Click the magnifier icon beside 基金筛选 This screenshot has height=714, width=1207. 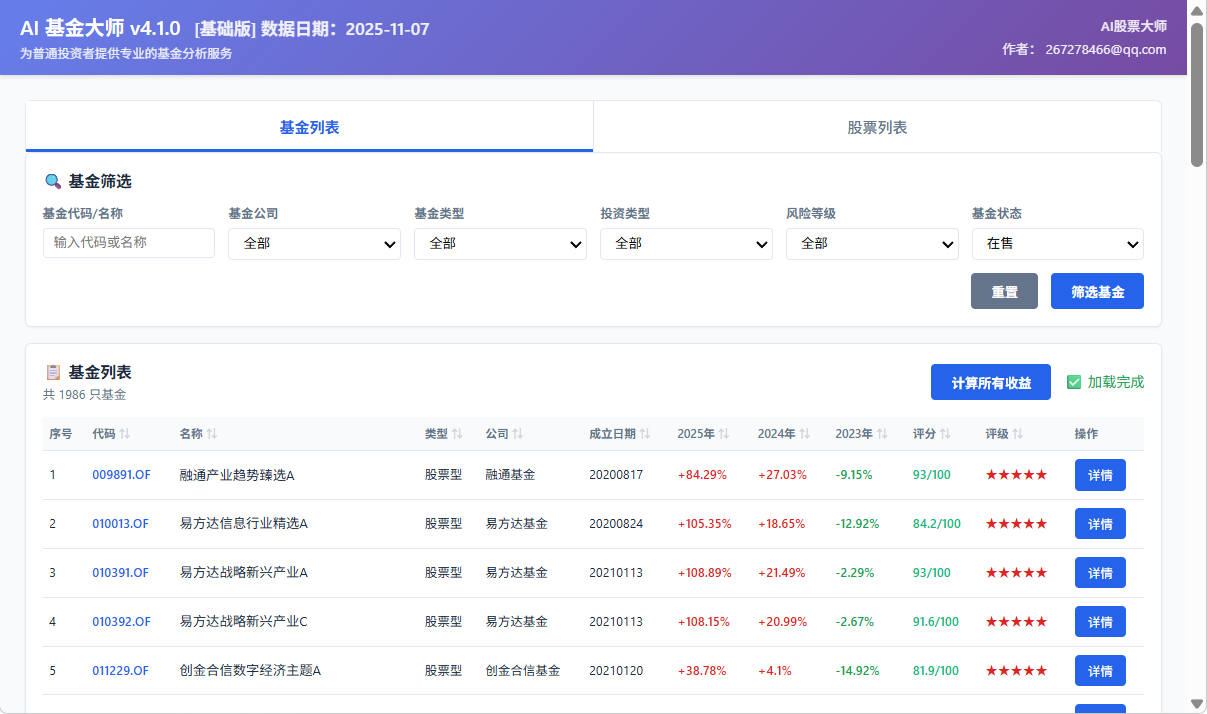[x=53, y=181]
